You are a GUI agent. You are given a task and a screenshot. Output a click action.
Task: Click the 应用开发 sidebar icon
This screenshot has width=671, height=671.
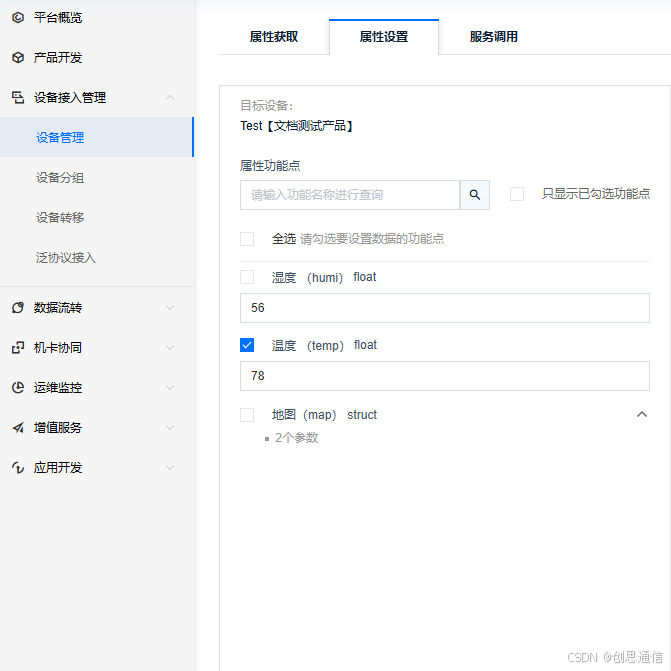click(18, 467)
